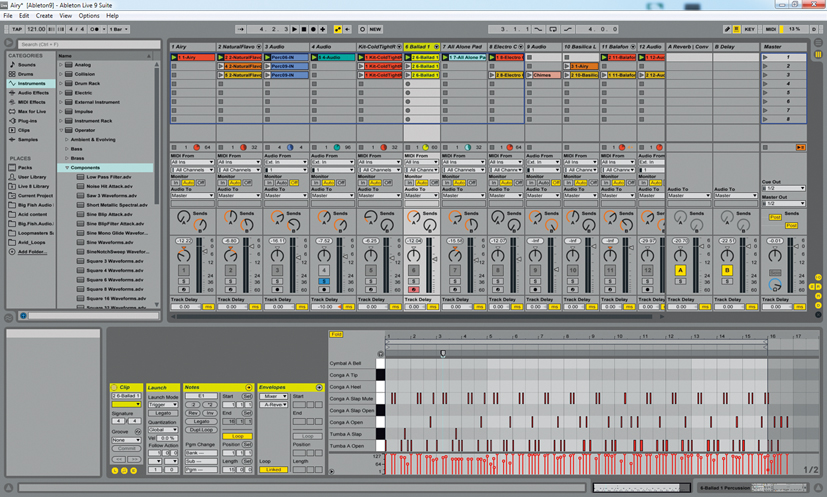
Task: Click the TAP tempo button
Action: (17, 30)
